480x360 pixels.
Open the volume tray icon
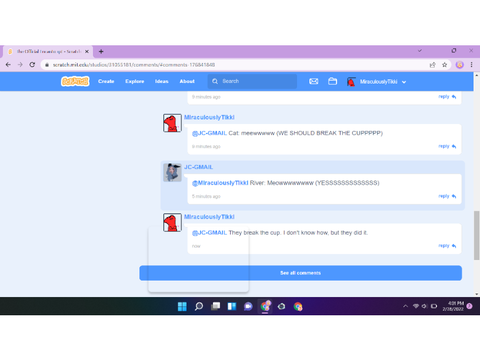424,306
